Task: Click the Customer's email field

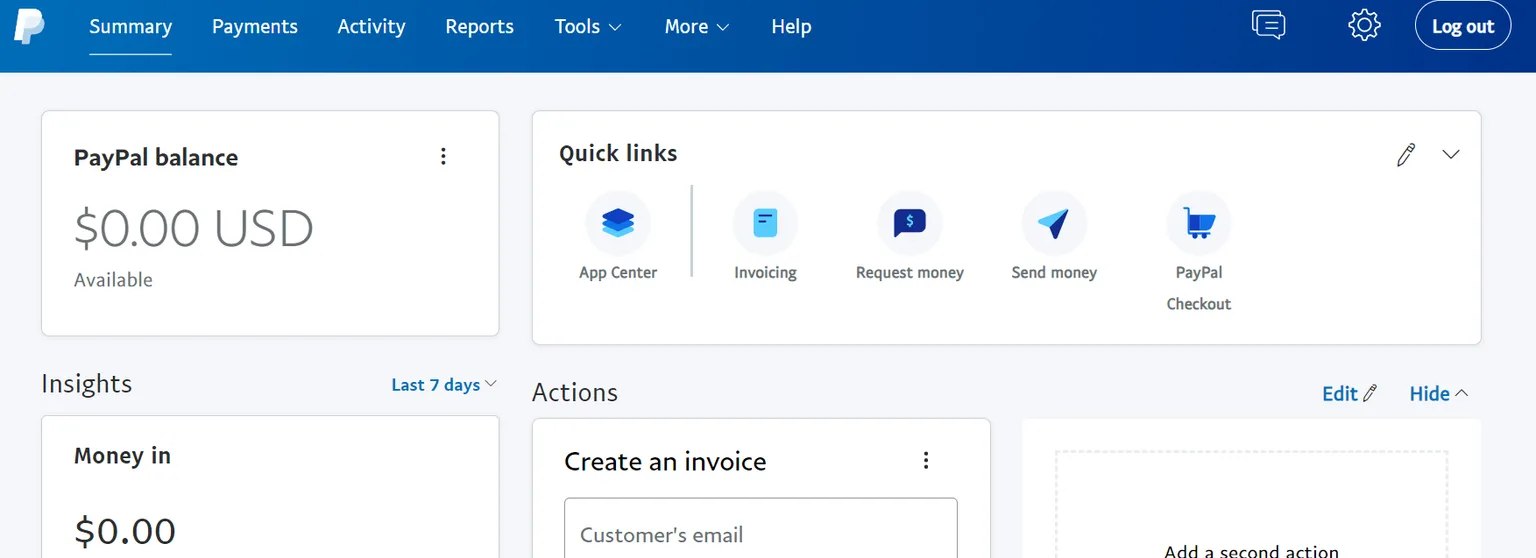Action: tap(761, 528)
